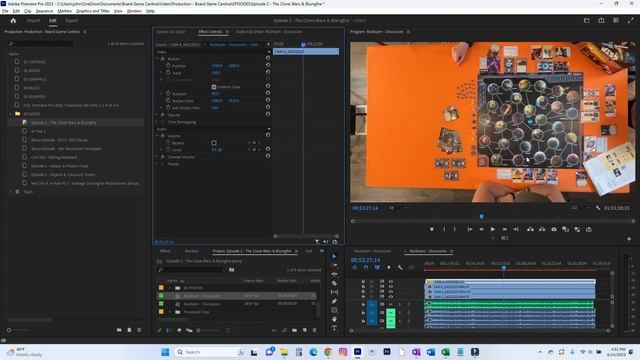Click the Mark Out button
Screen dimensions: 640x360
[x=455, y=229]
